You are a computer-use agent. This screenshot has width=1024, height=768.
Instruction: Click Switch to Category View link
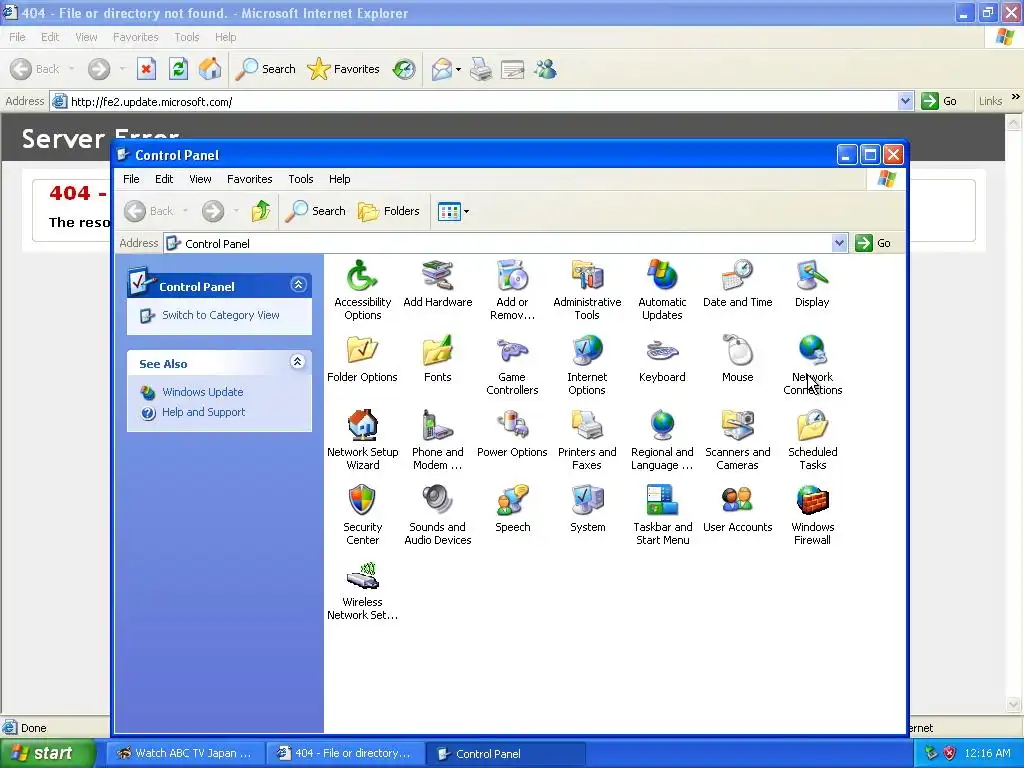pyautogui.click(x=221, y=315)
